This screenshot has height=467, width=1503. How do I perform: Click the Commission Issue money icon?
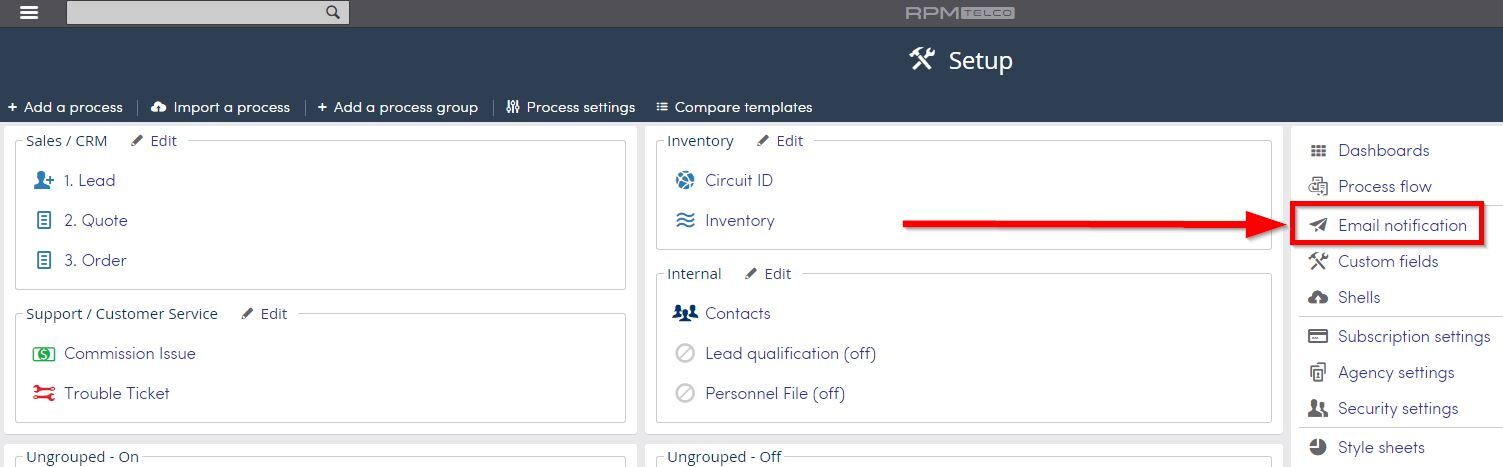44,353
